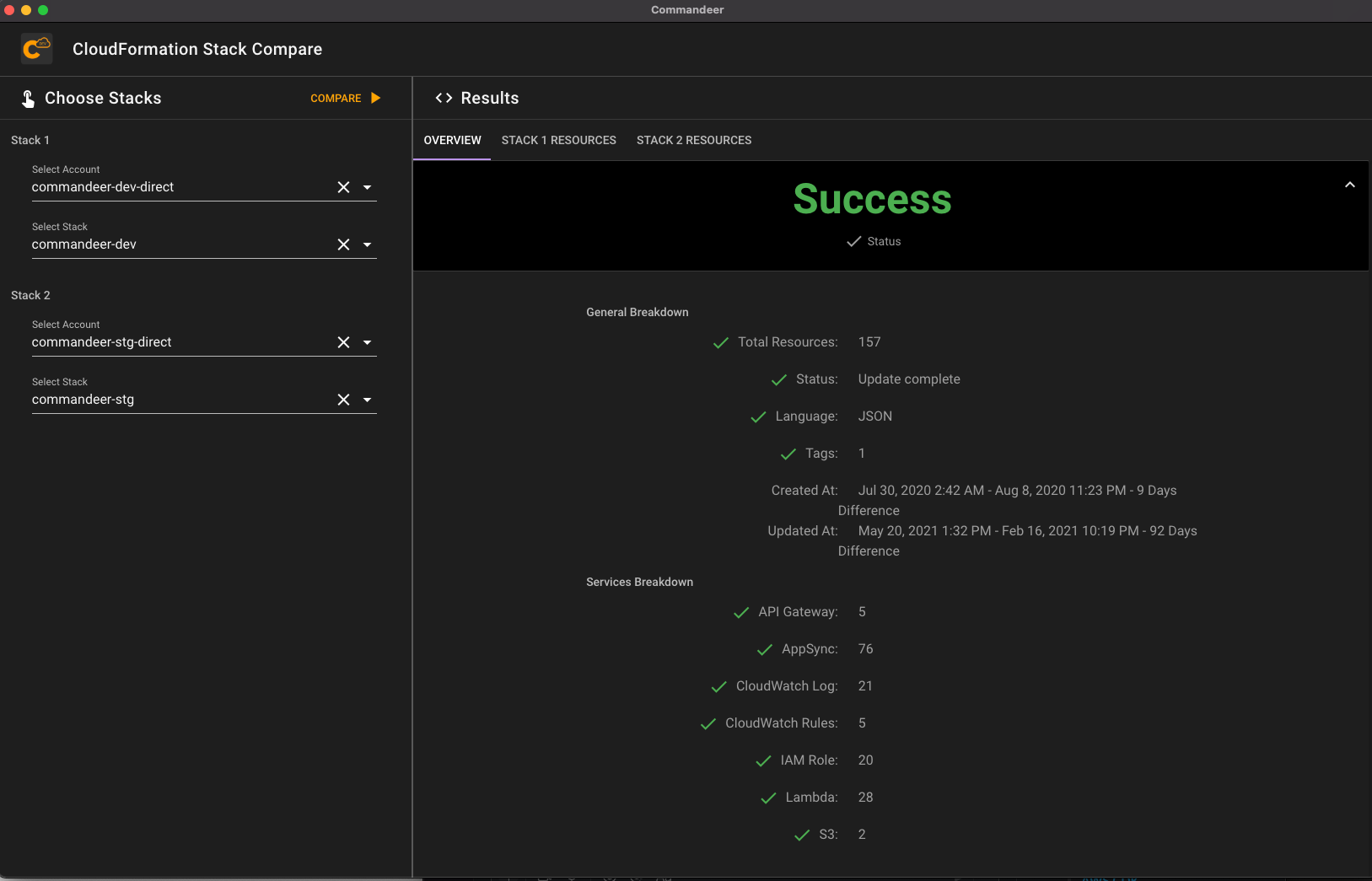The image size is (1372, 881).
Task: Click the green check next to CloudWatch Log
Action: coord(719,686)
